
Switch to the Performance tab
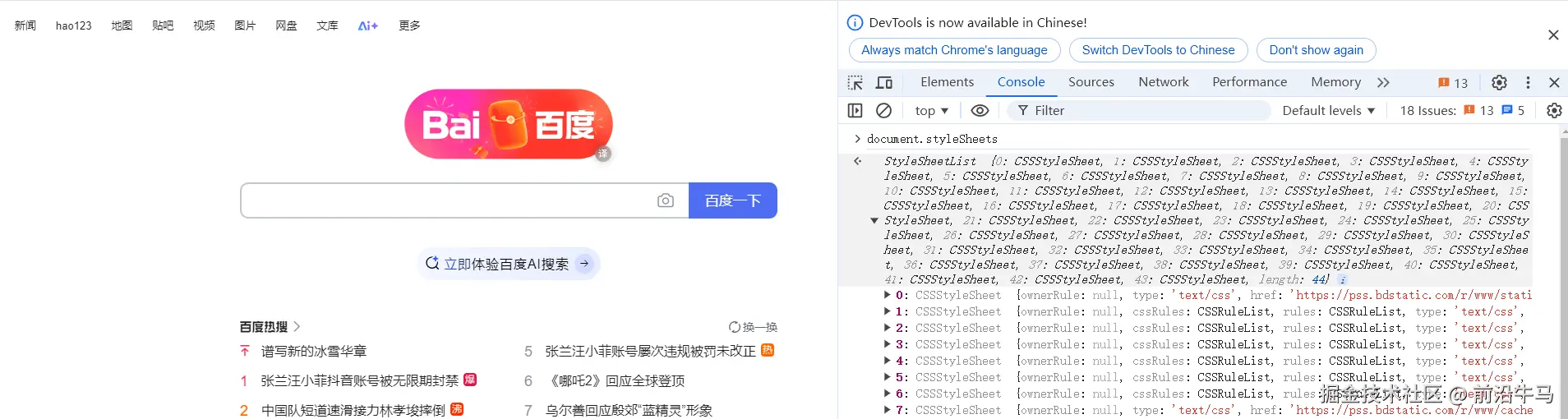(1249, 82)
